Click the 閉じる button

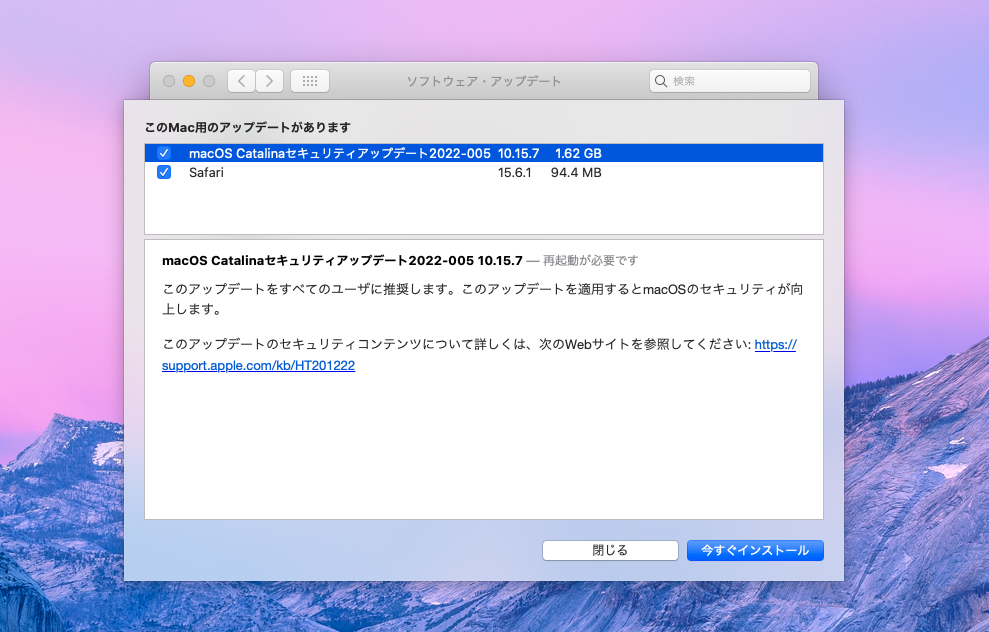pyautogui.click(x=610, y=550)
